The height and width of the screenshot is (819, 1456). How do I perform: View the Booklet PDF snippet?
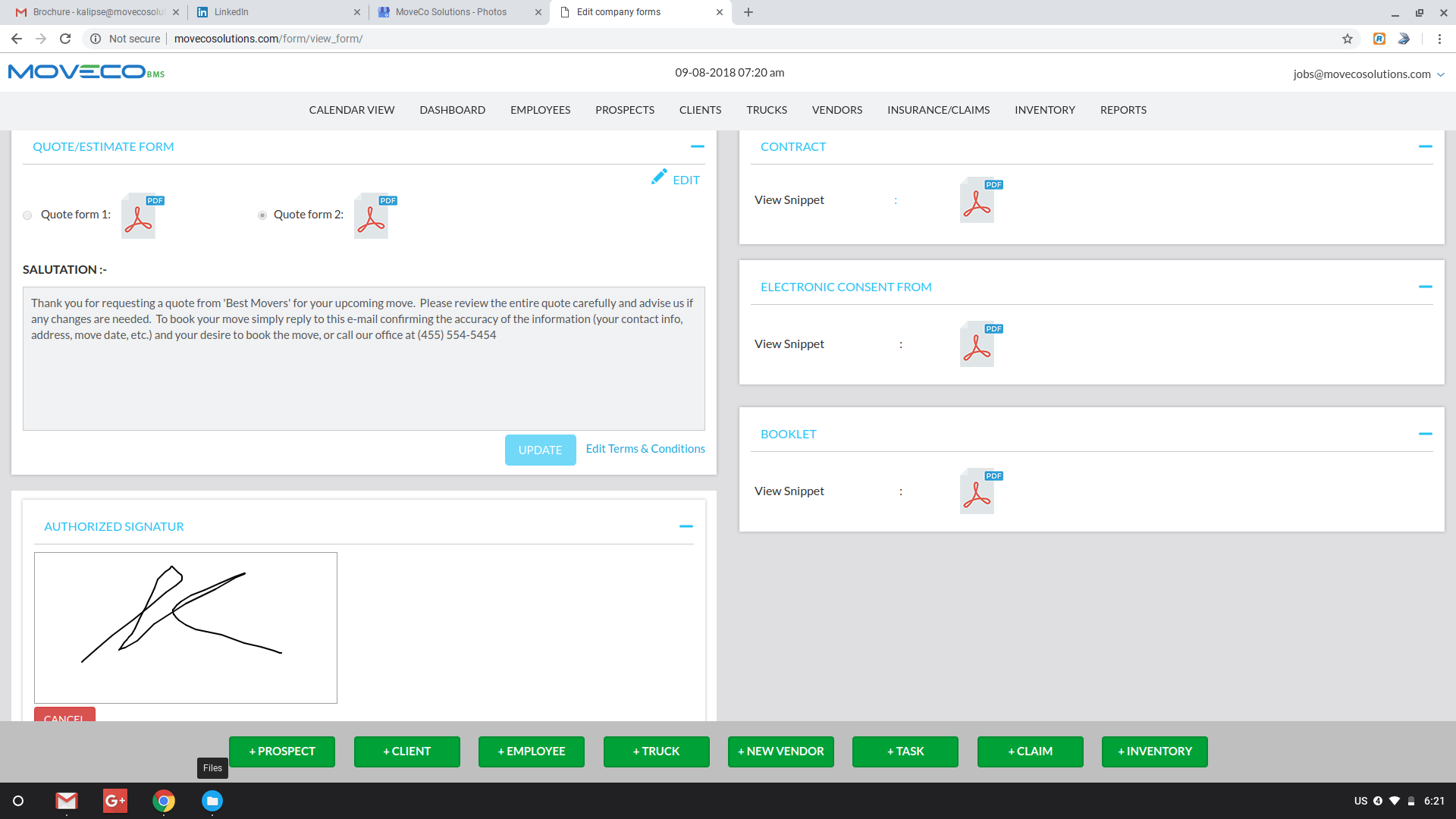pos(979,491)
